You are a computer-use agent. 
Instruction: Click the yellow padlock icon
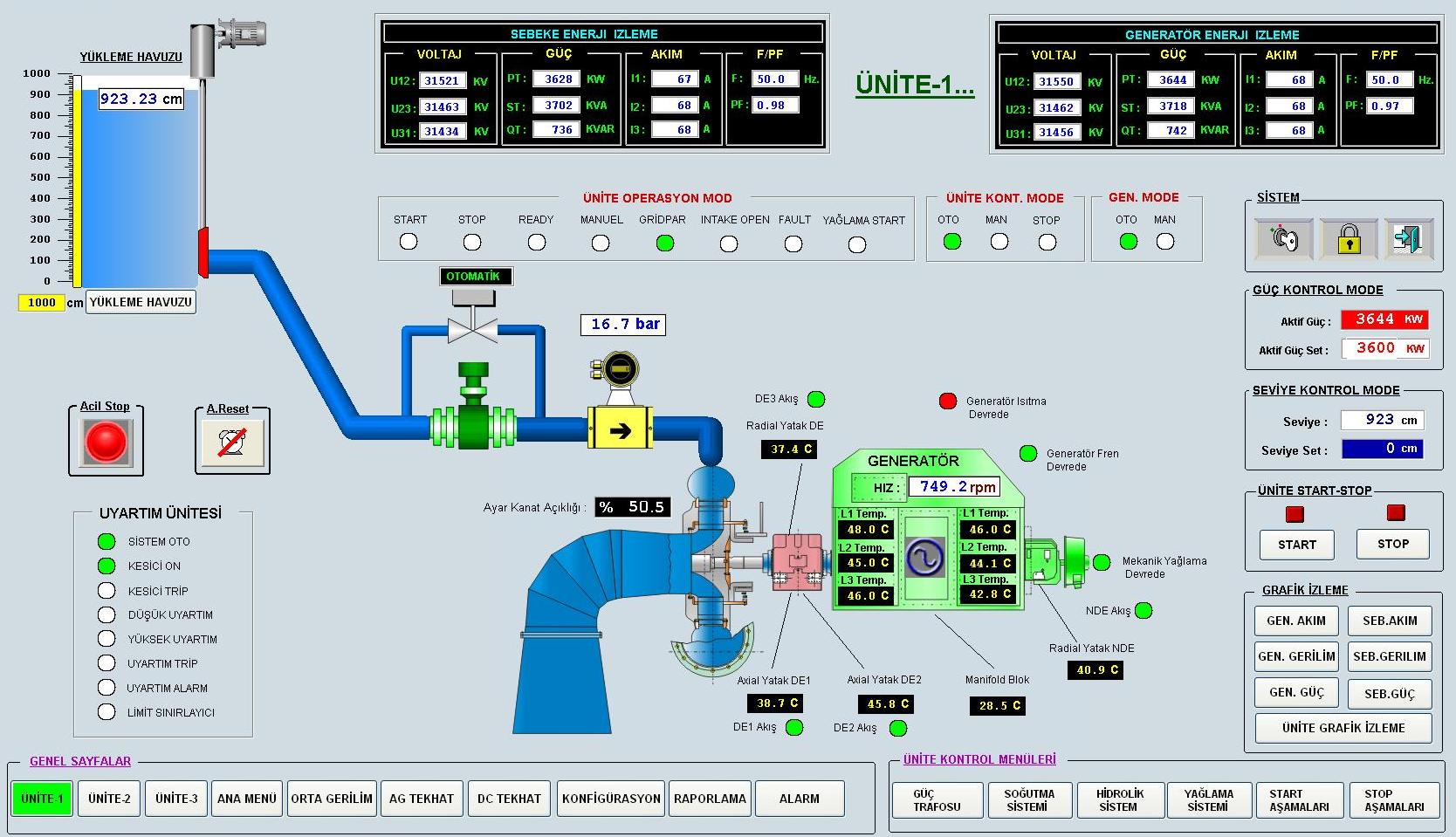tap(1349, 238)
